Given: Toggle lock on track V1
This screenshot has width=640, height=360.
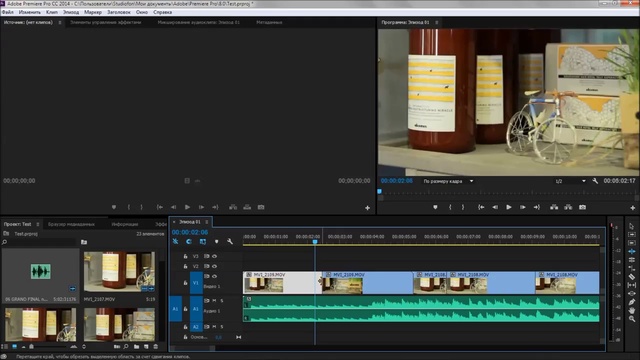Looking at the screenshot, I should tap(185, 282).
